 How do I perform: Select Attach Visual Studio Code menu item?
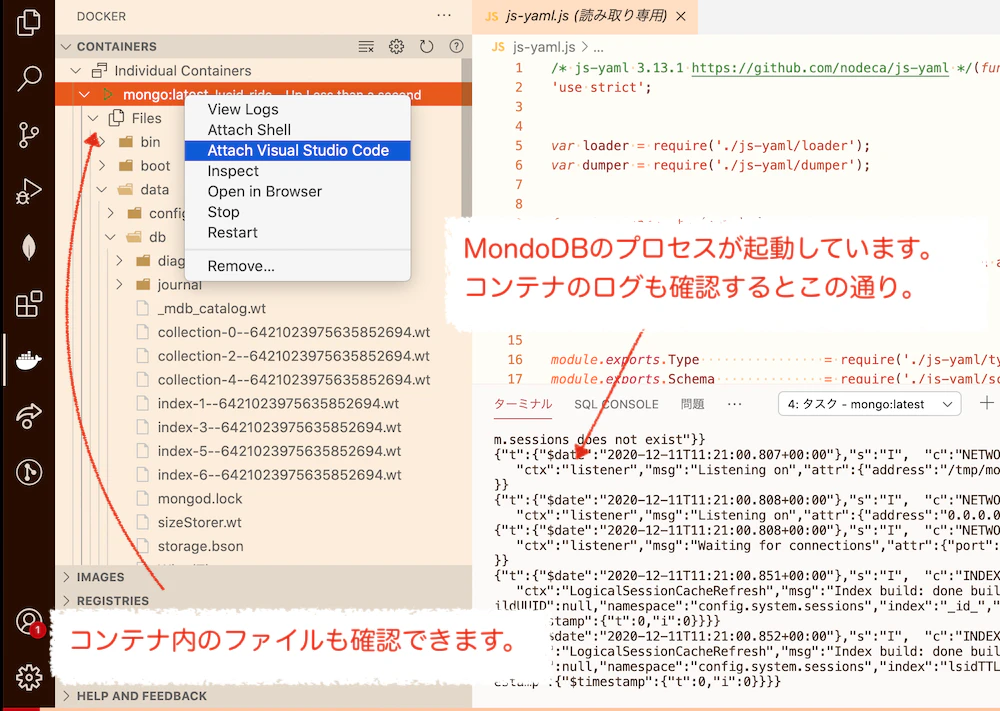click(x=297, y=150)
